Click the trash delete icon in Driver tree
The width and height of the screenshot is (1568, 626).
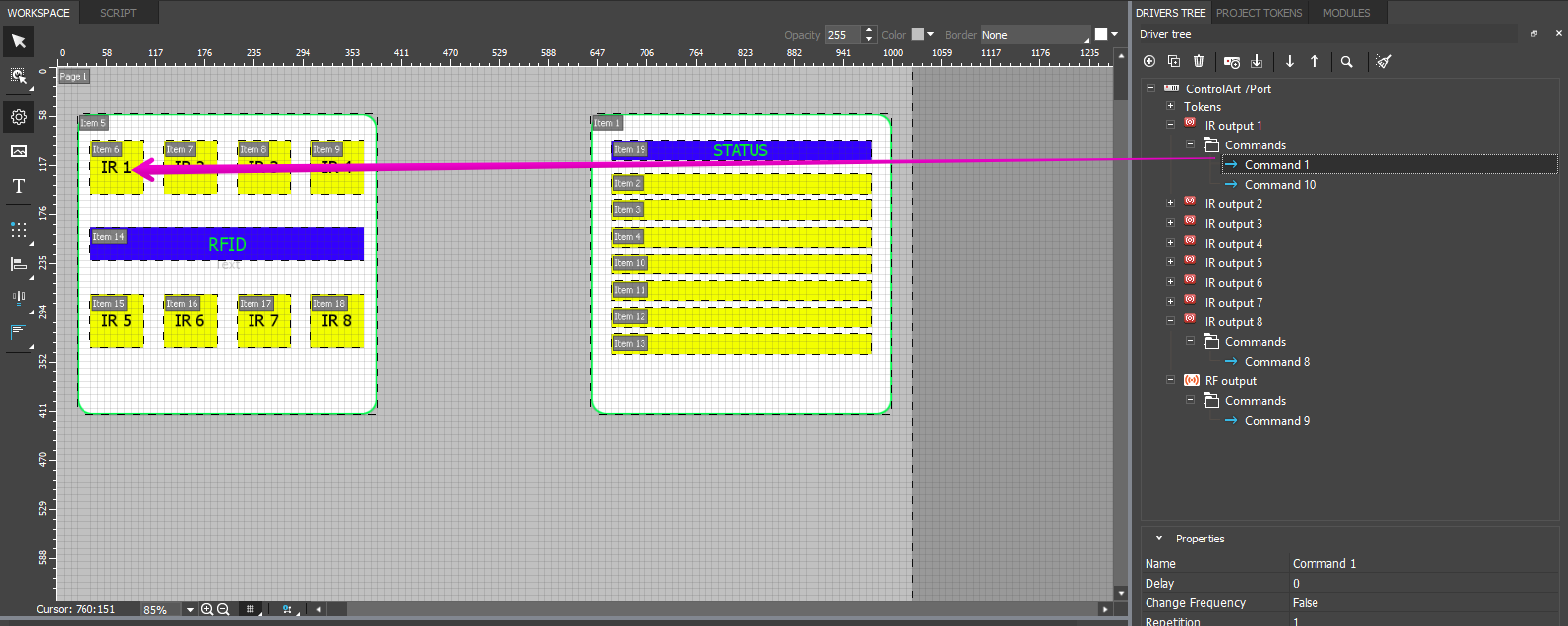1199,61
